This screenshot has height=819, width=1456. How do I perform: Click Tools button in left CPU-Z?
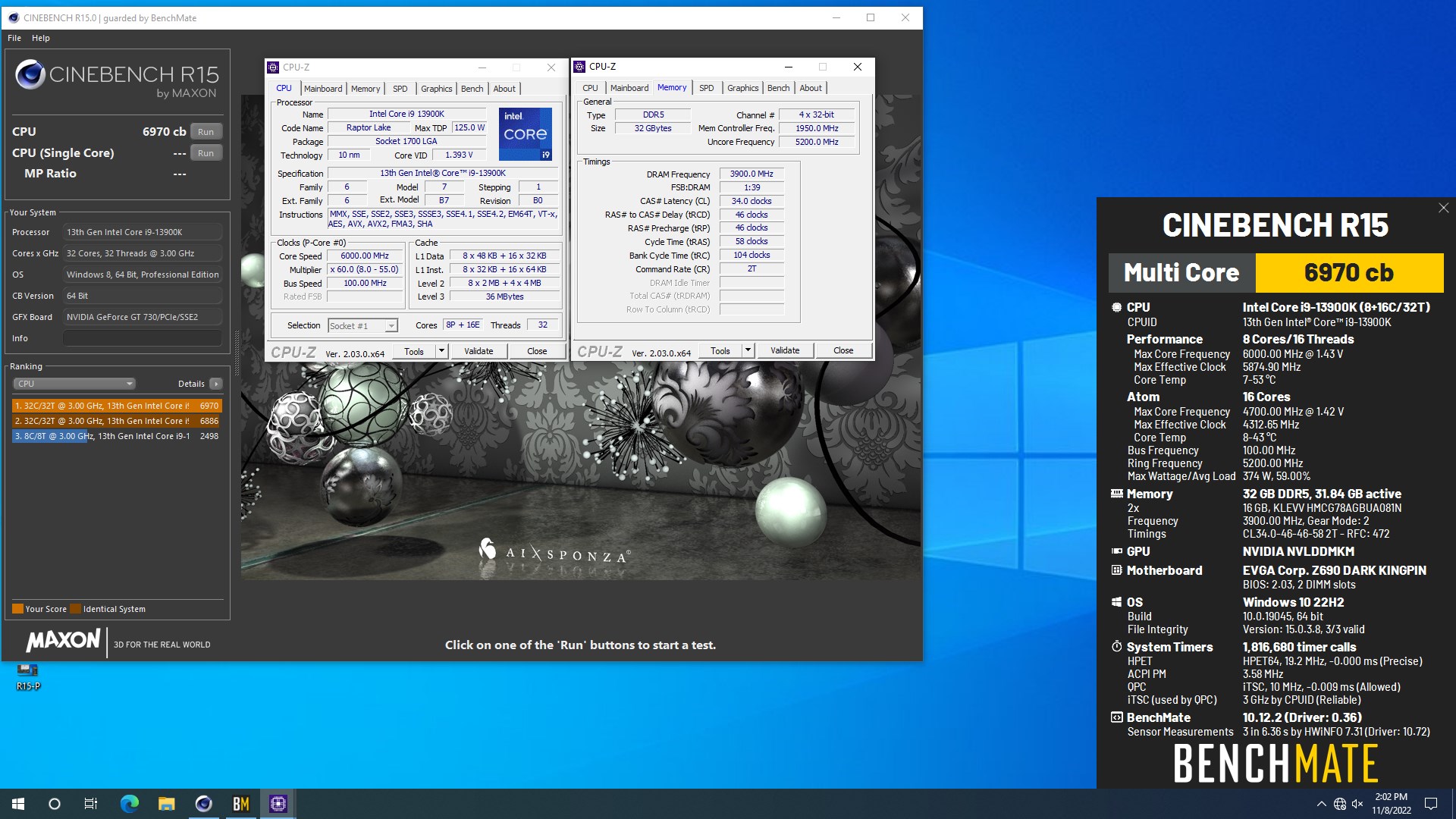pyautogui.click(x=414, y=351)
